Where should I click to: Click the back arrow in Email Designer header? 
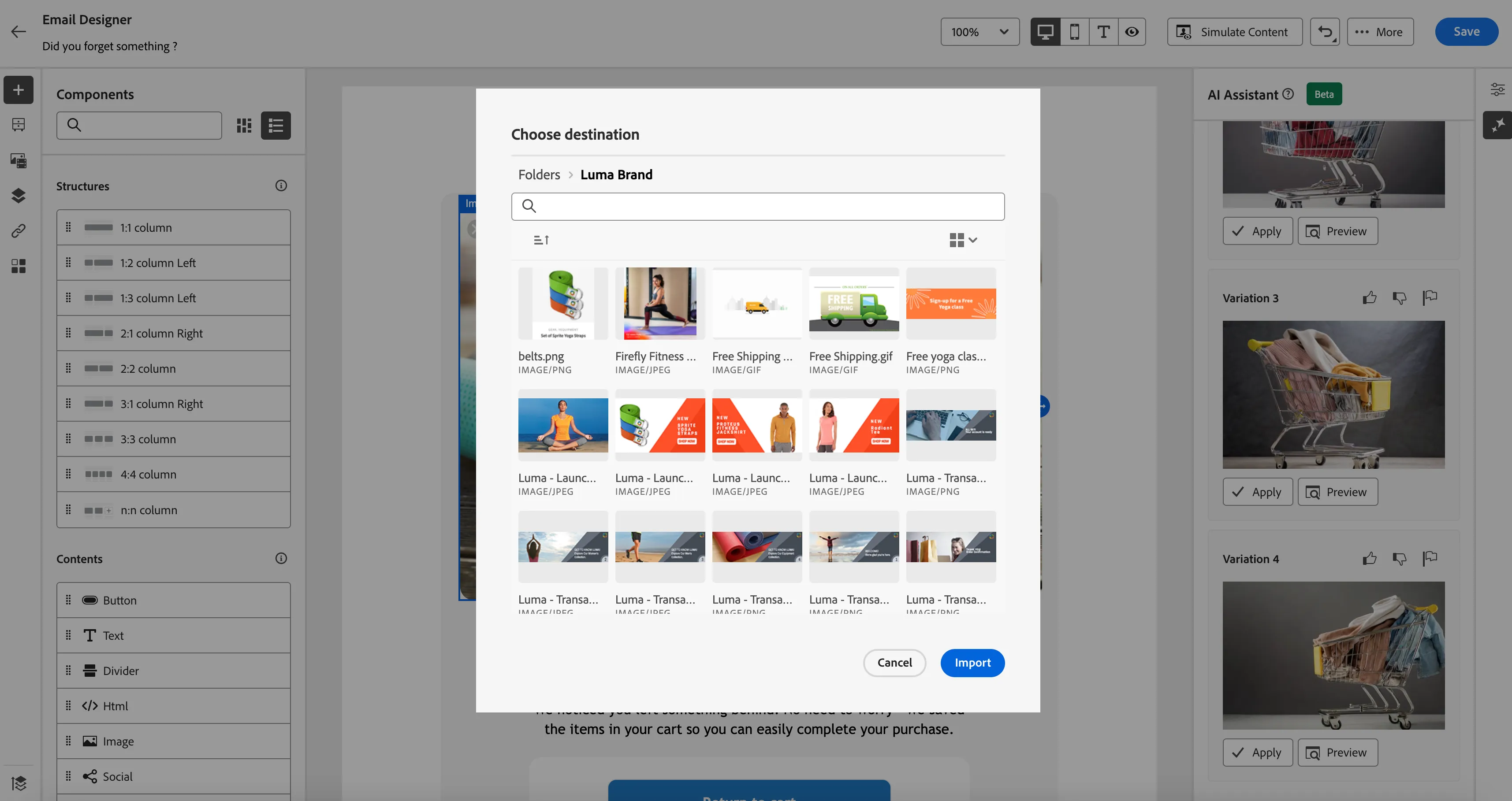click(x=19, y=32)
